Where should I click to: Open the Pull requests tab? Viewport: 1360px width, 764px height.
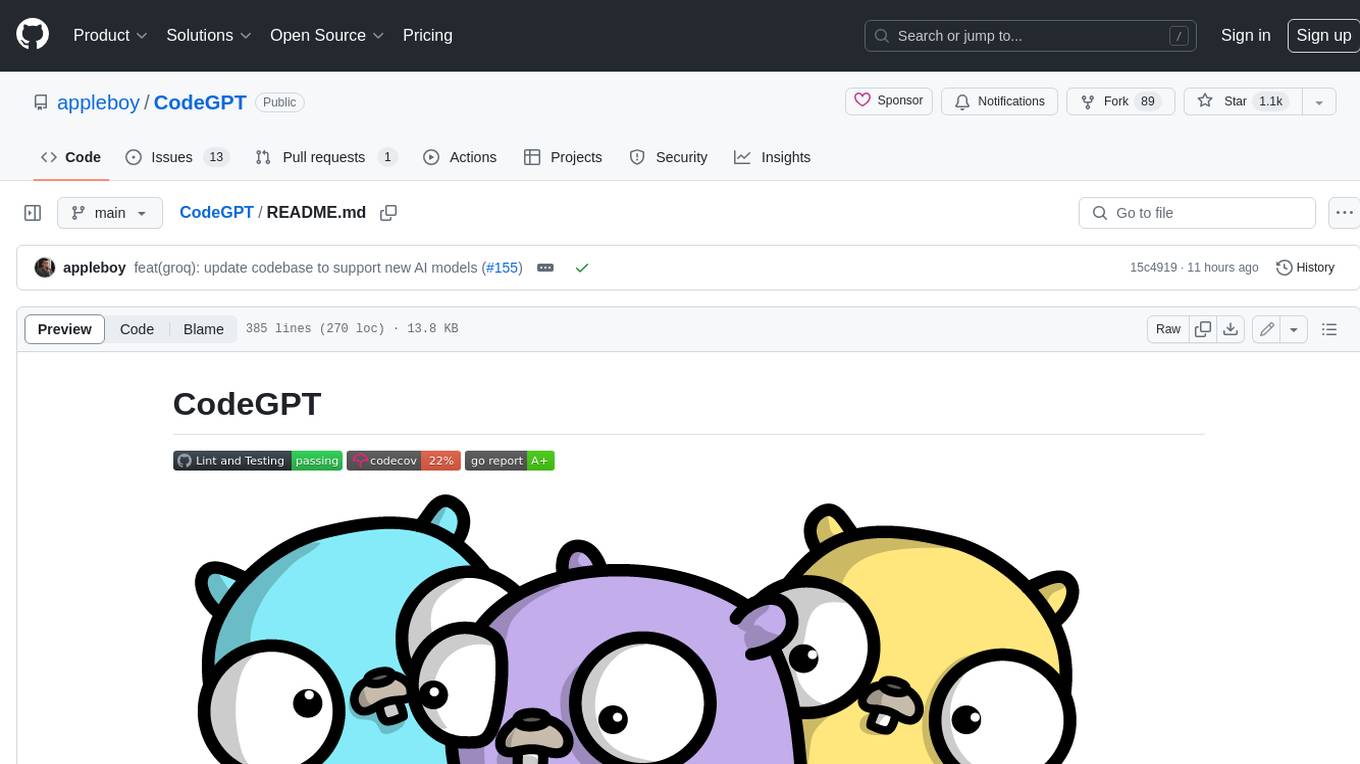(326, 157)
